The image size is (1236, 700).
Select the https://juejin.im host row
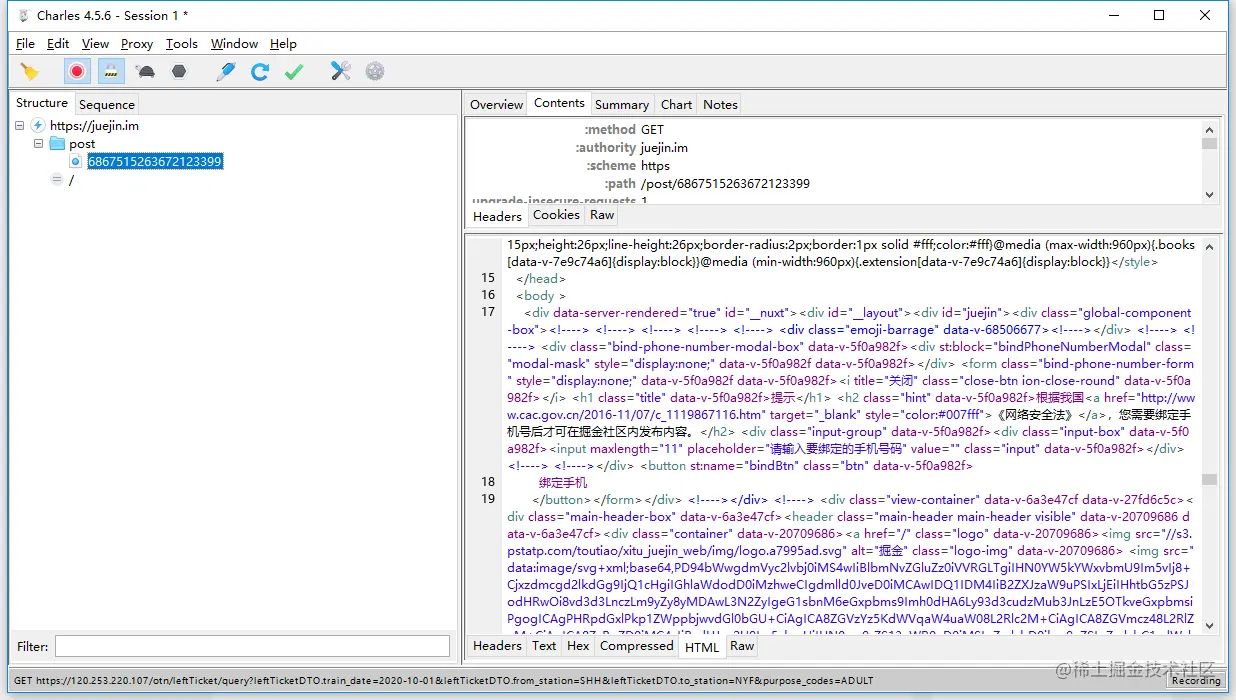click(x=94, y=126)
